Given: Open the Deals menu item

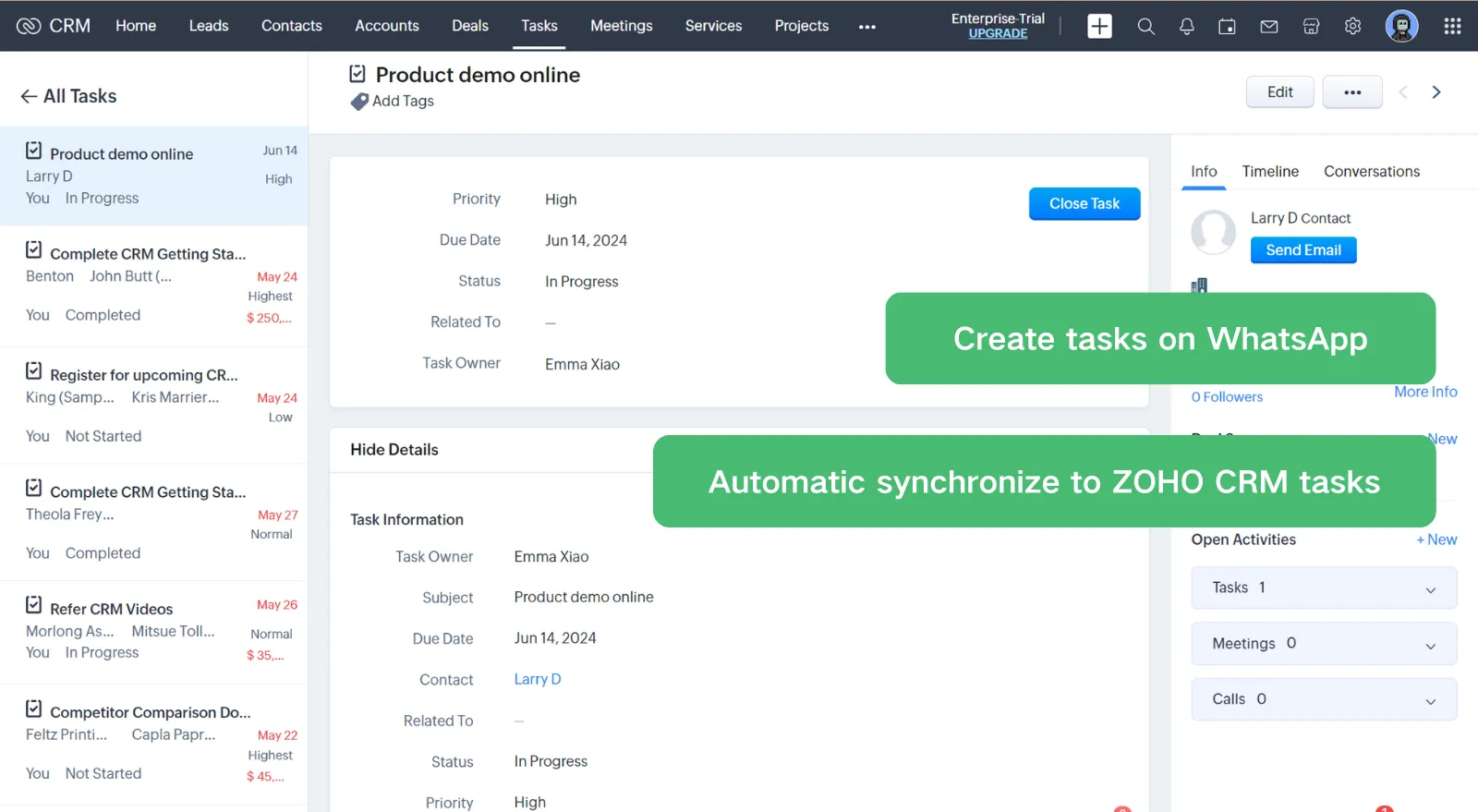Looking at the screenshot, I should 469,26.
